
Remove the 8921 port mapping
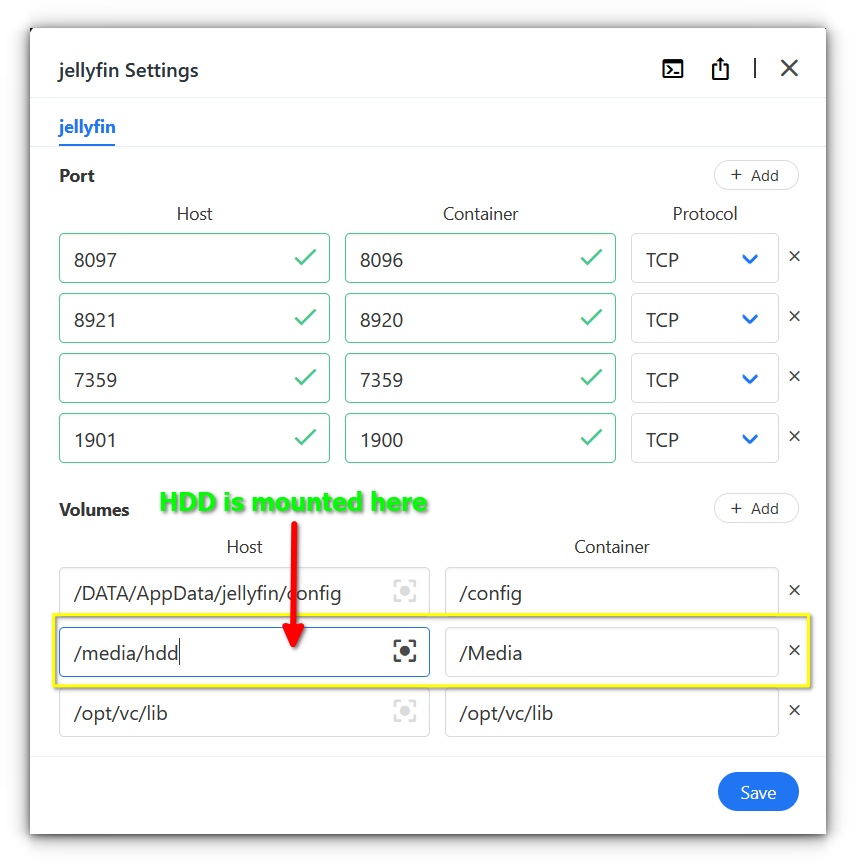coord(794,317)
